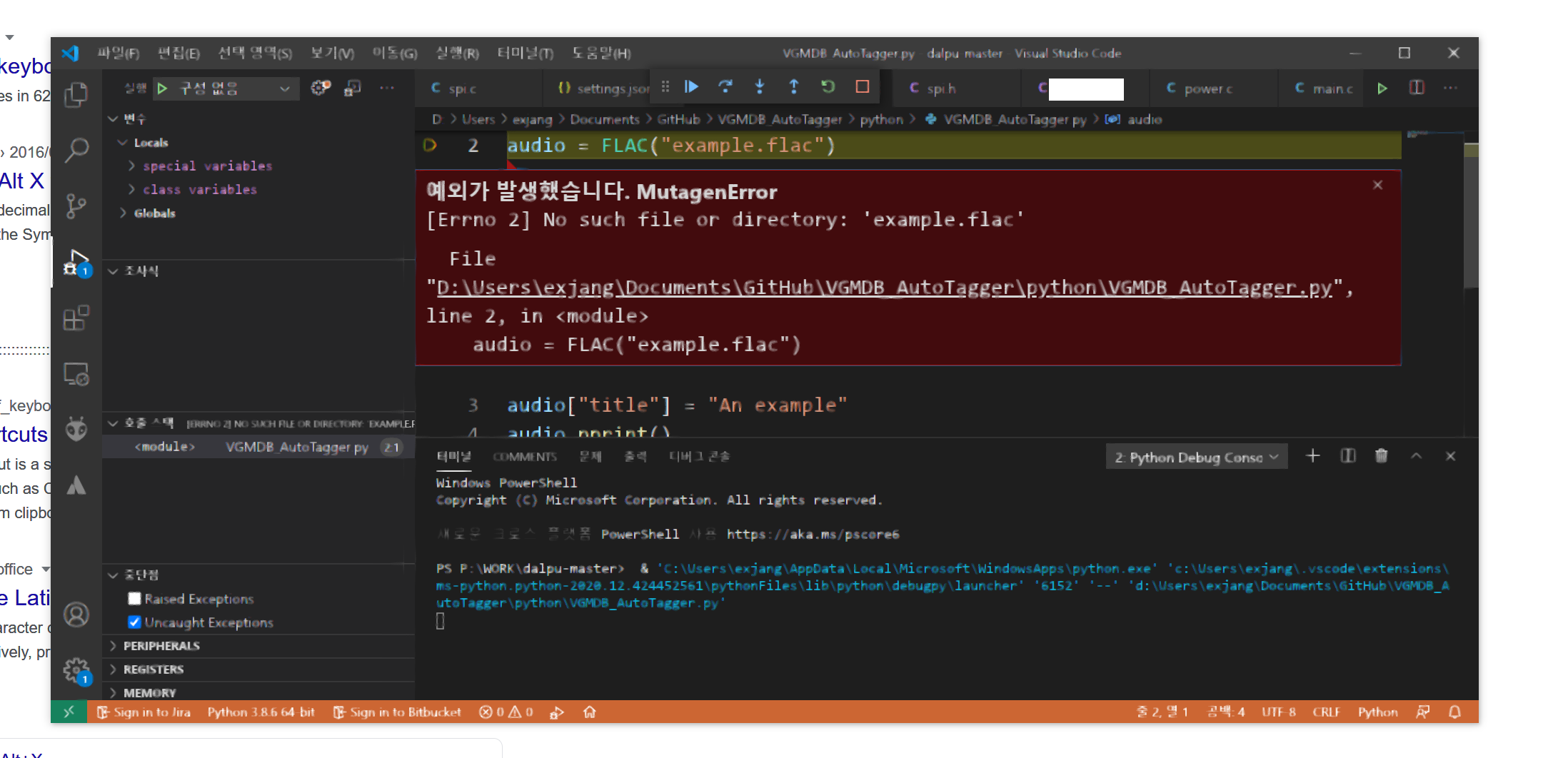
Task: Open more actions in debug sidebar header
Action: coord(387,88)
